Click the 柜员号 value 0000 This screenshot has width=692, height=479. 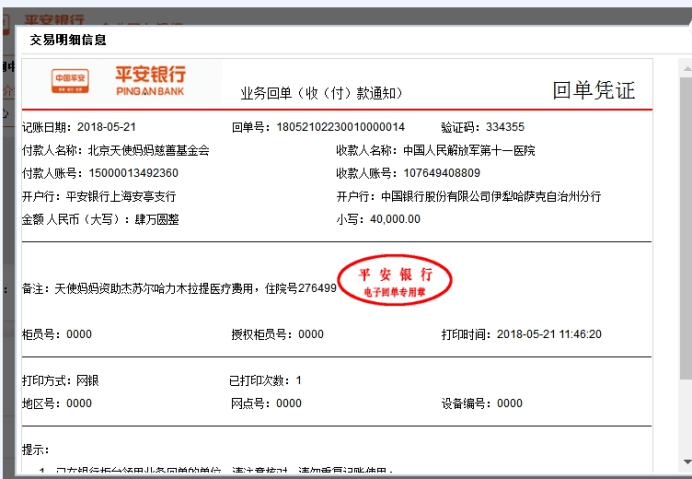[x=79, y=334]
